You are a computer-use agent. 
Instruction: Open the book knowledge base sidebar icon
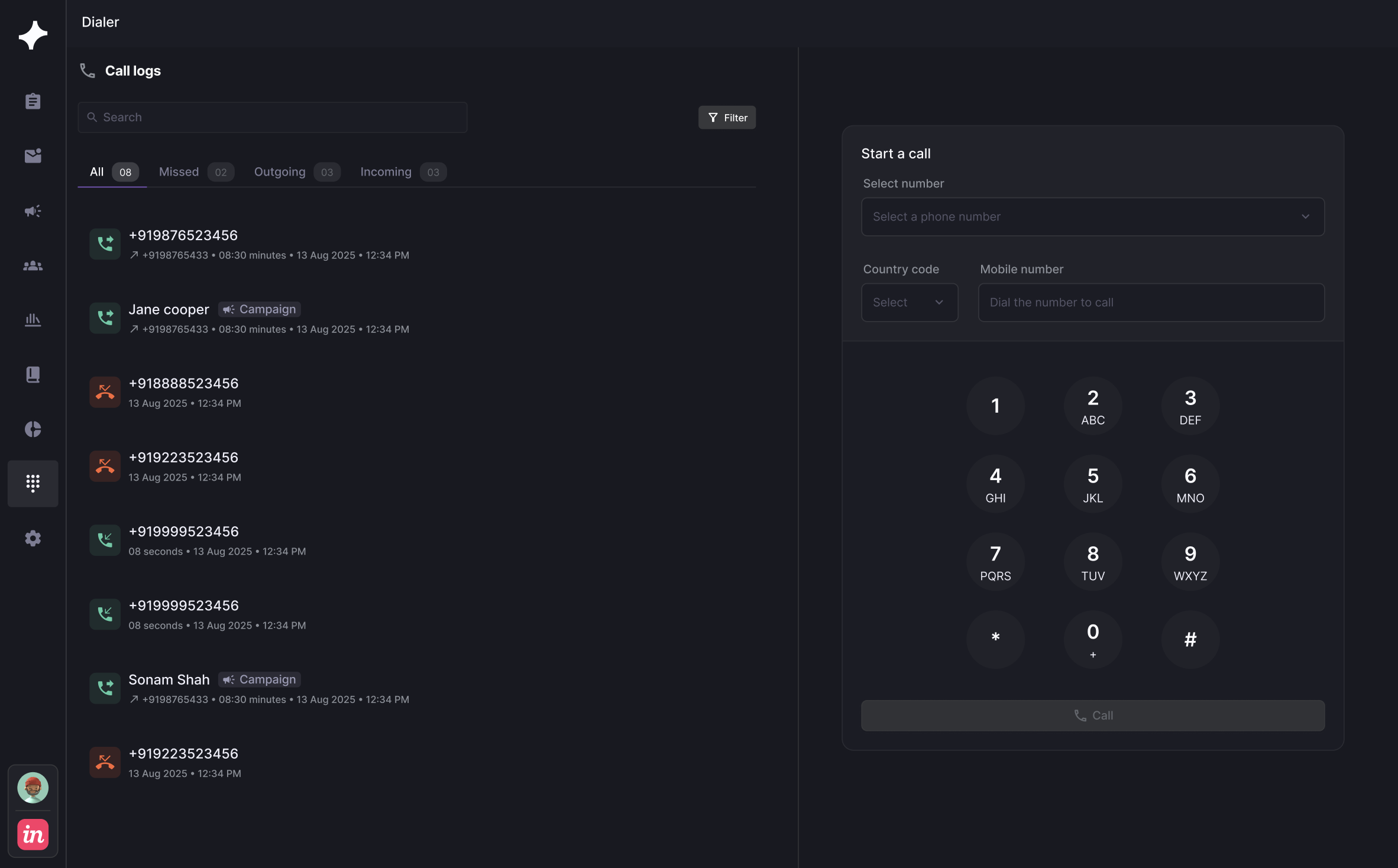[x=33, y=374]
